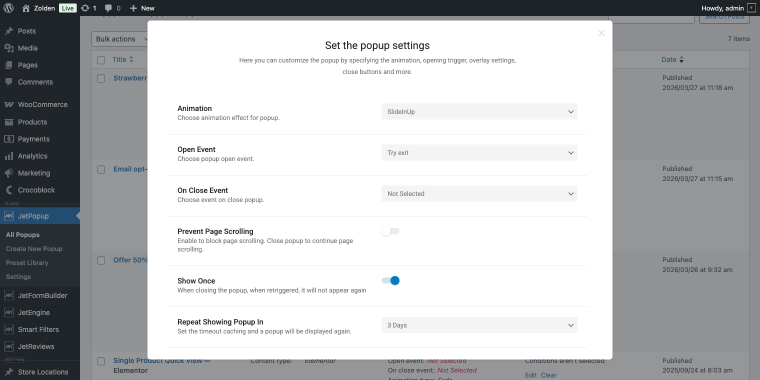Open the Media menu item

click(x=28, y=48)
